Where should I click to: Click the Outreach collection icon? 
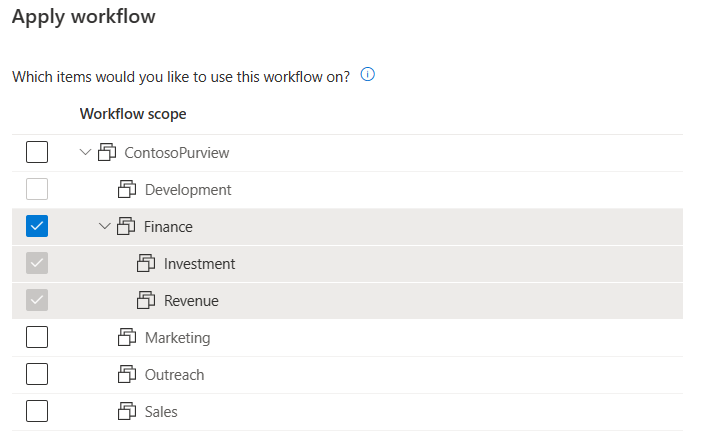(x=127, y=374)
